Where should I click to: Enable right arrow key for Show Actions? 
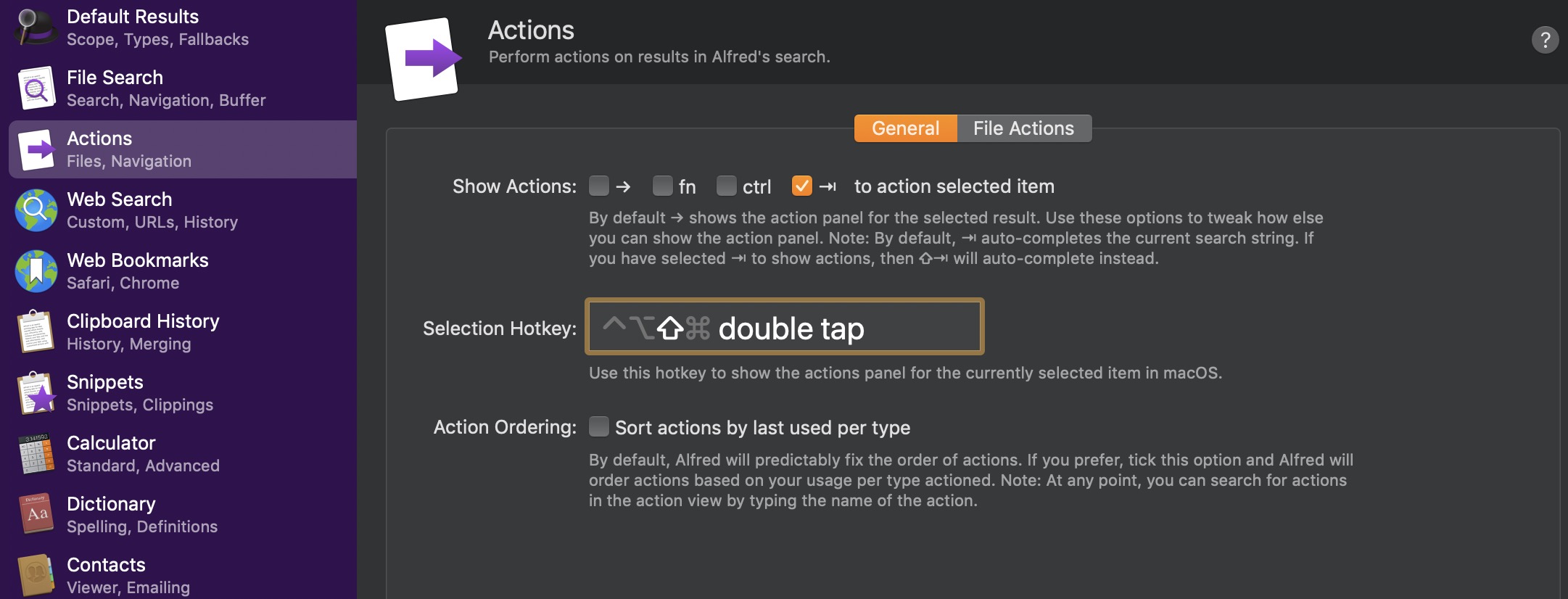599,186
